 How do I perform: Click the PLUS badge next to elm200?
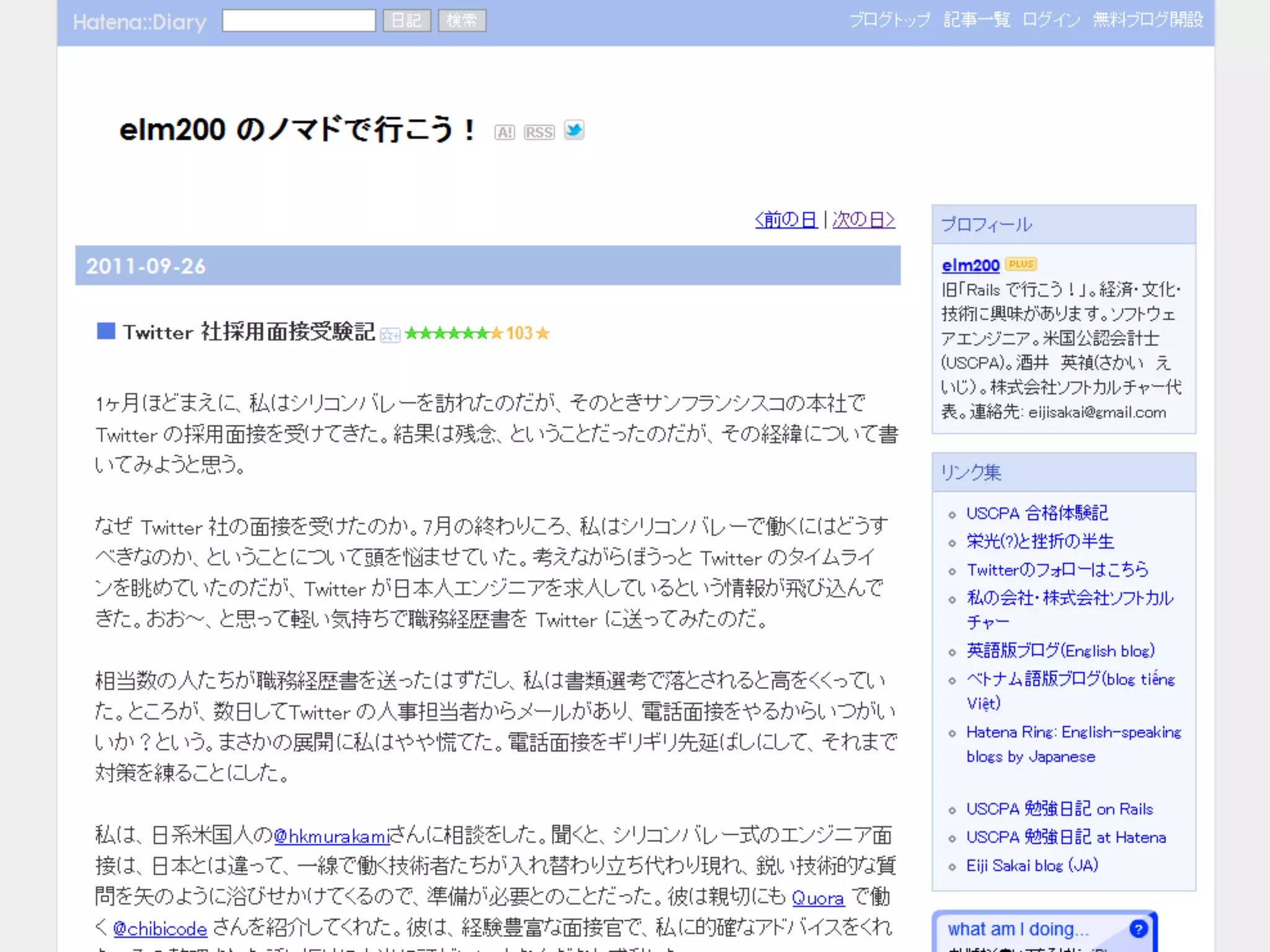[1021, 264]
